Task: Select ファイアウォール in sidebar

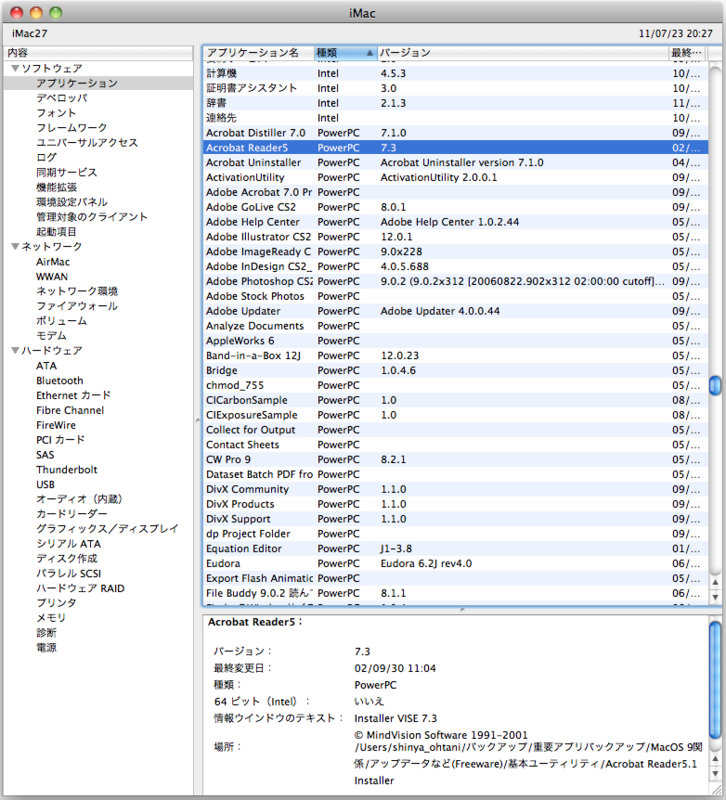Action: [x=77, y=306]
